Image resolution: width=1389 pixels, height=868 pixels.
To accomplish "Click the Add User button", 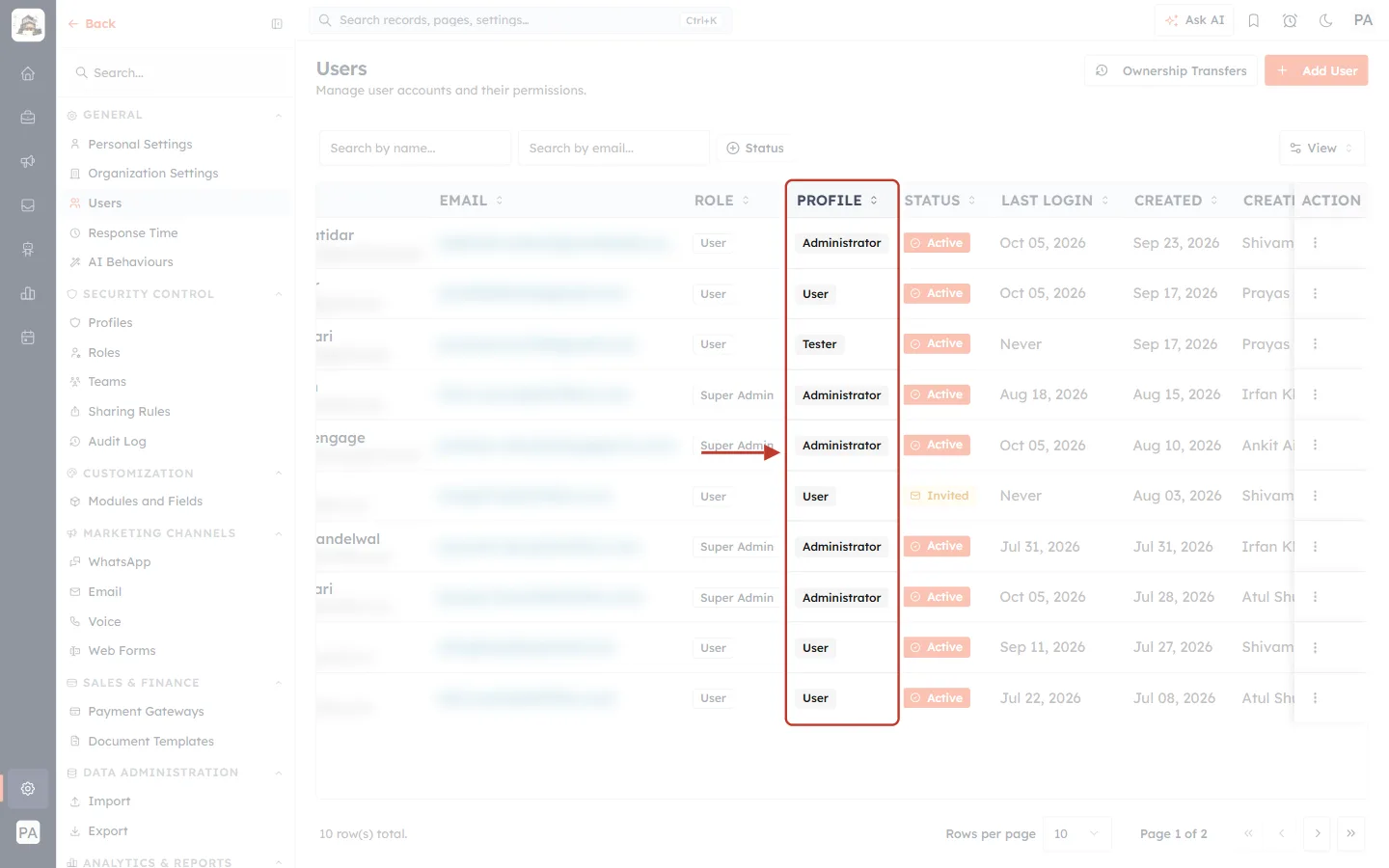I will [x=1317, y=70].
